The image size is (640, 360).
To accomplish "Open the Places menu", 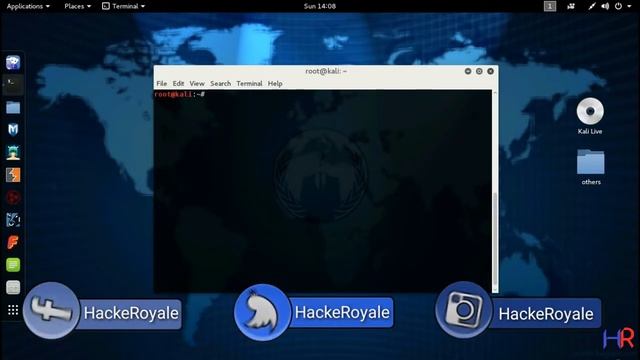I will coord(78,6).
